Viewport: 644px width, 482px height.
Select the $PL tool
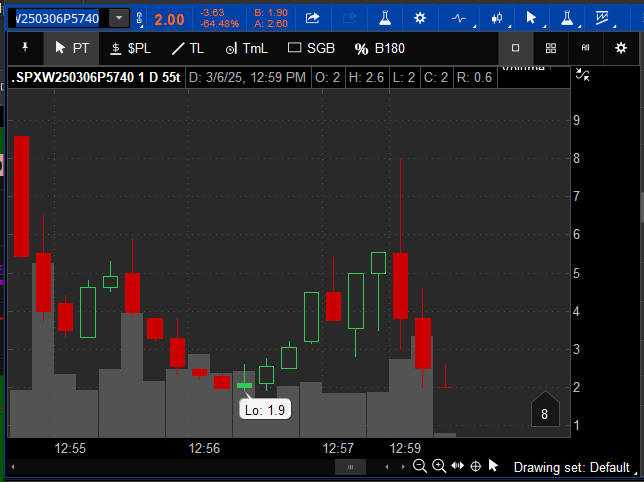click(x=131, y=48)
